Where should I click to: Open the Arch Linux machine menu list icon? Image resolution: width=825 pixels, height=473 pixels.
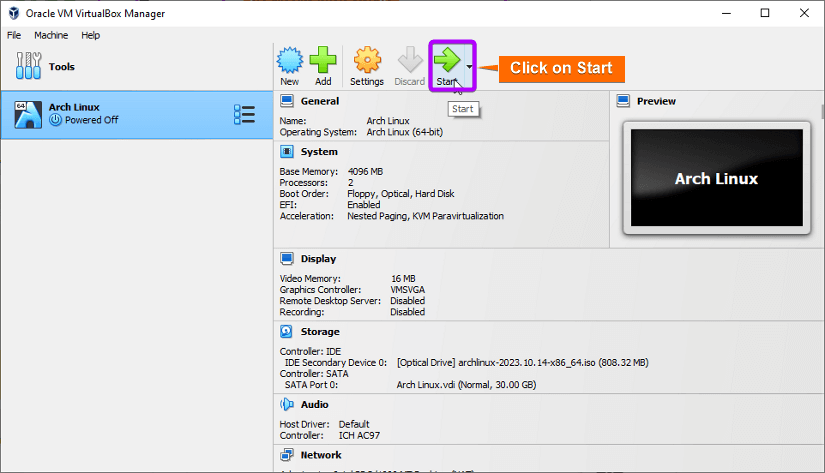pos(245,114)
